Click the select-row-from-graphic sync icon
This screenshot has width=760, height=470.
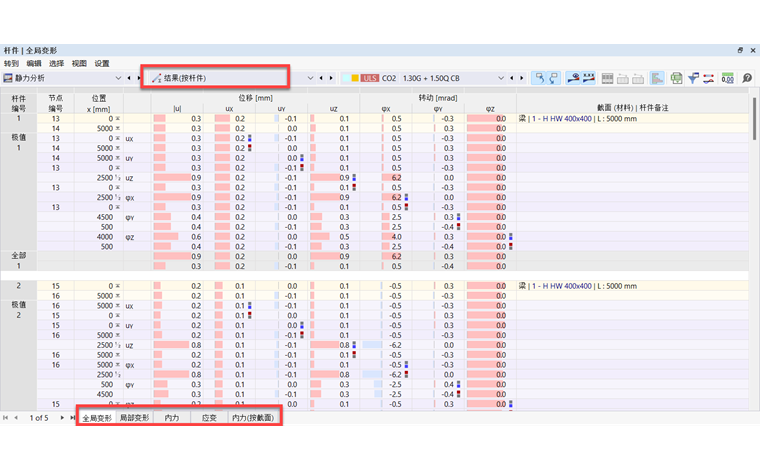click(x=554, y=78)
